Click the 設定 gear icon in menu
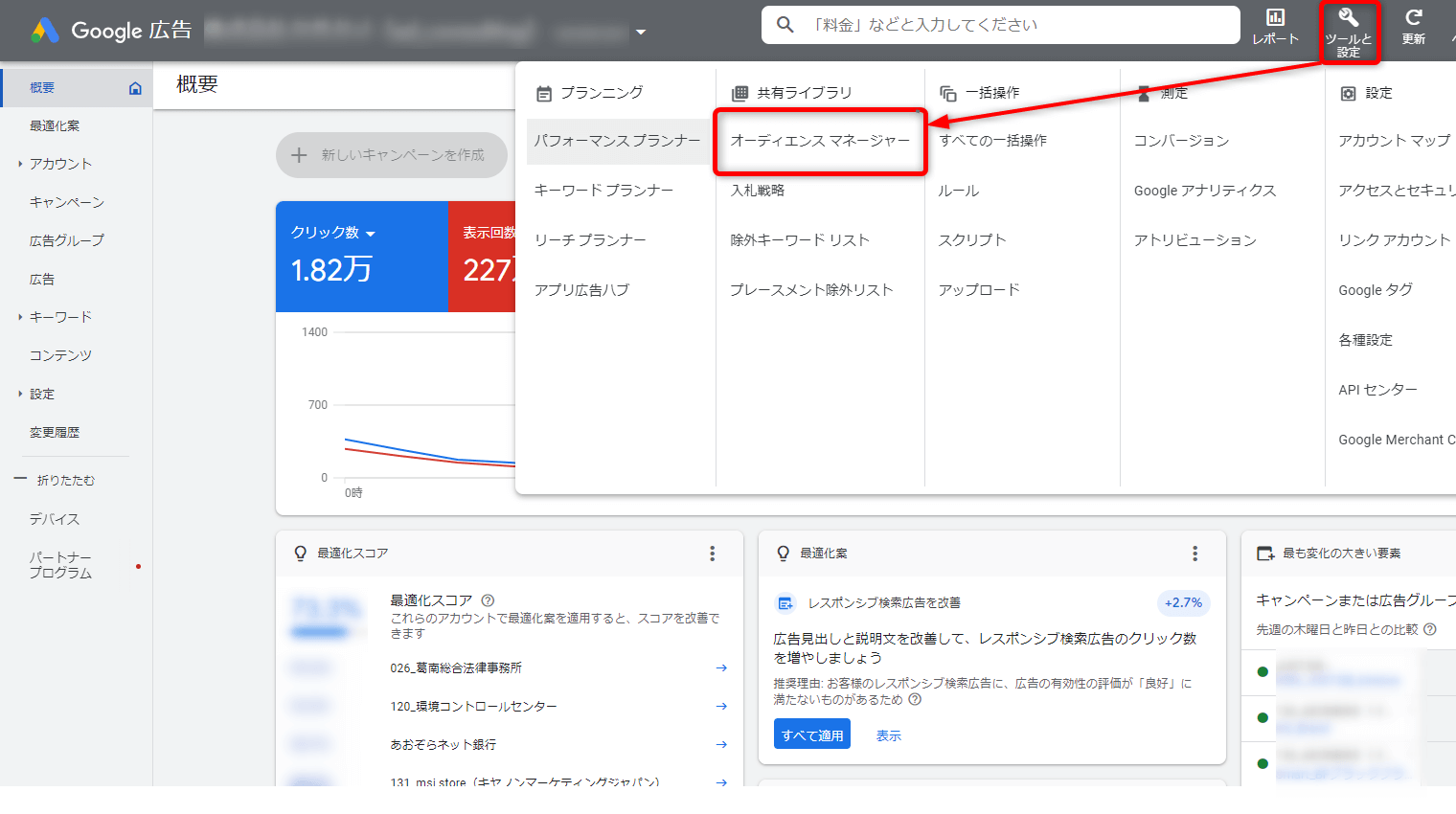This screenshot has width=1456, height=814. (x=1349, y=94)
